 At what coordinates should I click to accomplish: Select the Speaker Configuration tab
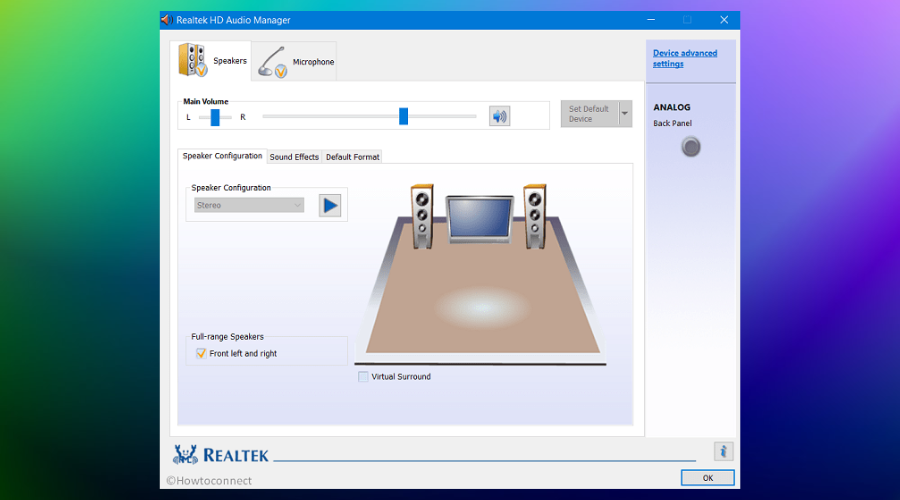click(x=222, y=156)
